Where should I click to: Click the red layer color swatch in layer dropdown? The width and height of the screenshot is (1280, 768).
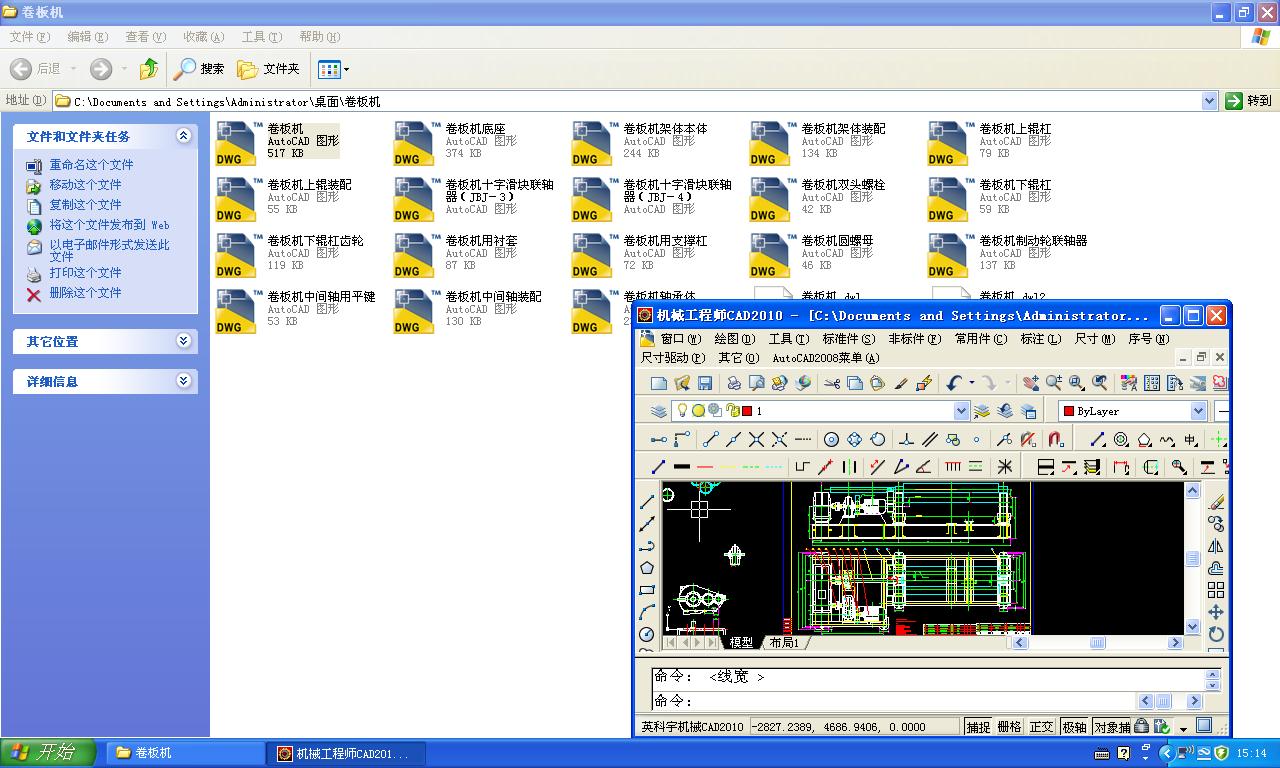746,411
